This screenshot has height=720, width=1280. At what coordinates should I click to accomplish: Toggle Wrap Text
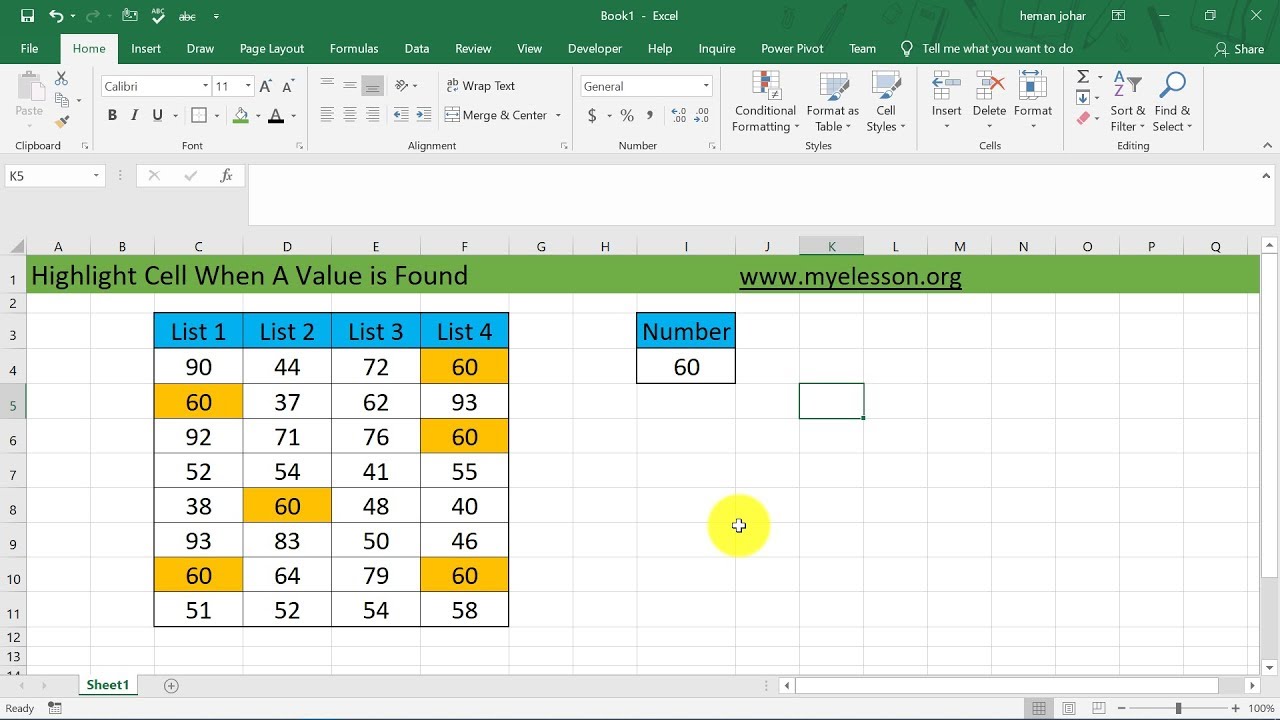tap(480, 86)
